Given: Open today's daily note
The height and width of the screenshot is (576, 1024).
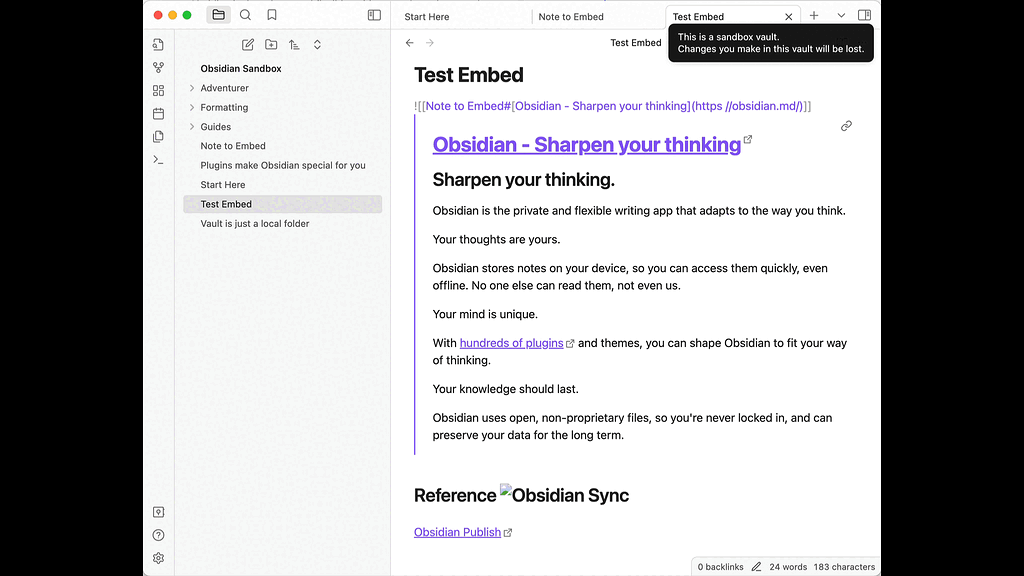Looking at the screenshot, I should coord(158,113).
